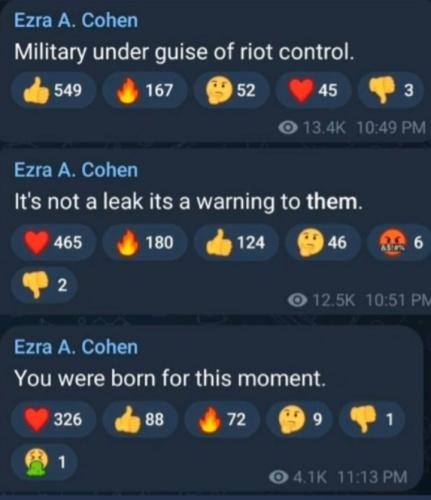The image size is (431, 500).
Task: Tap the 13.4K views eye icon
Action: tap(288, 127)
